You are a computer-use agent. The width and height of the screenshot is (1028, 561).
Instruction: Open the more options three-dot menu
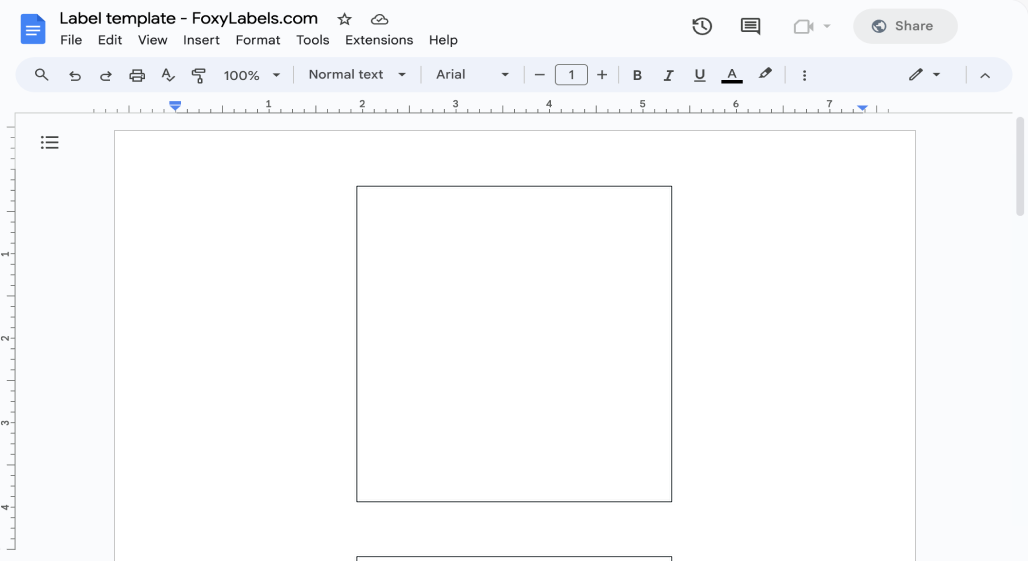[x=804, y=75]
